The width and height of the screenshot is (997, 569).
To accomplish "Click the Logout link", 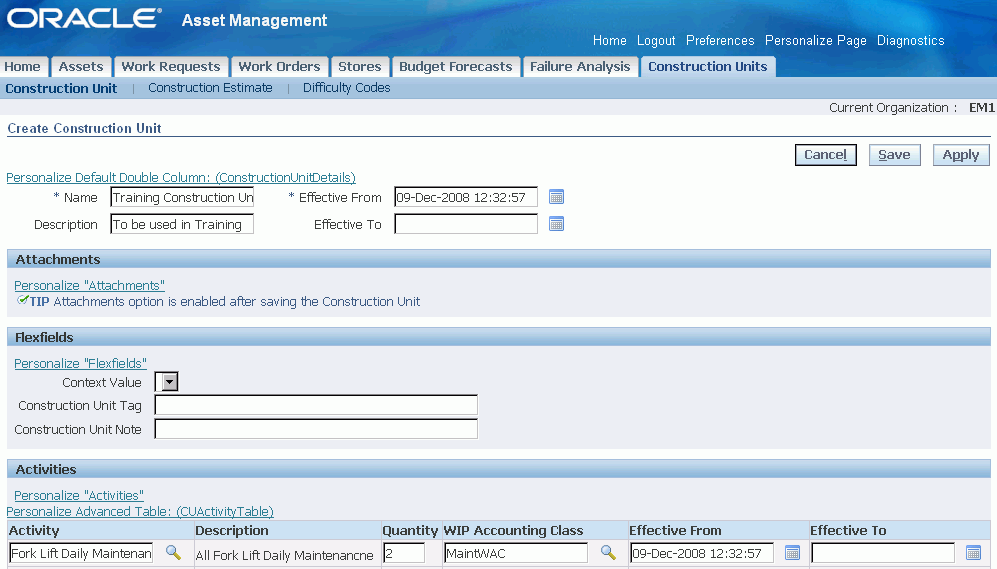I will tap(656, 41).
